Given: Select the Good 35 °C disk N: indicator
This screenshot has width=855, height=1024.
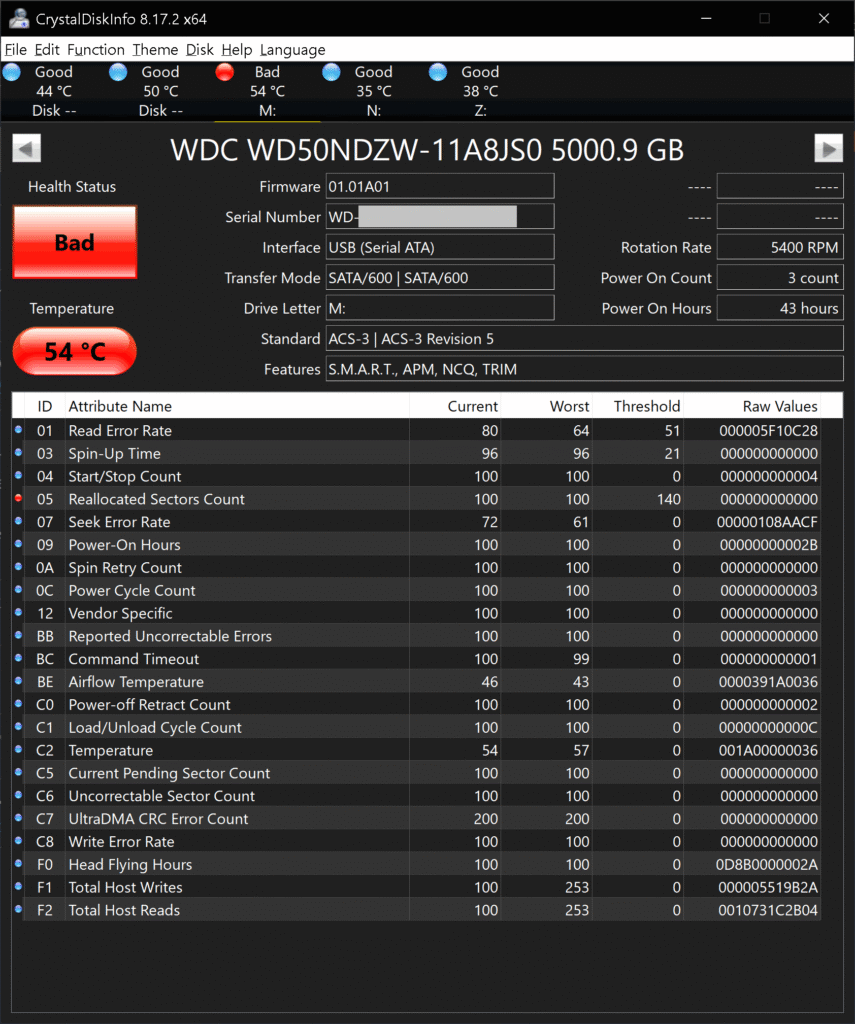Looking at the screenshot, I should 373,91.
